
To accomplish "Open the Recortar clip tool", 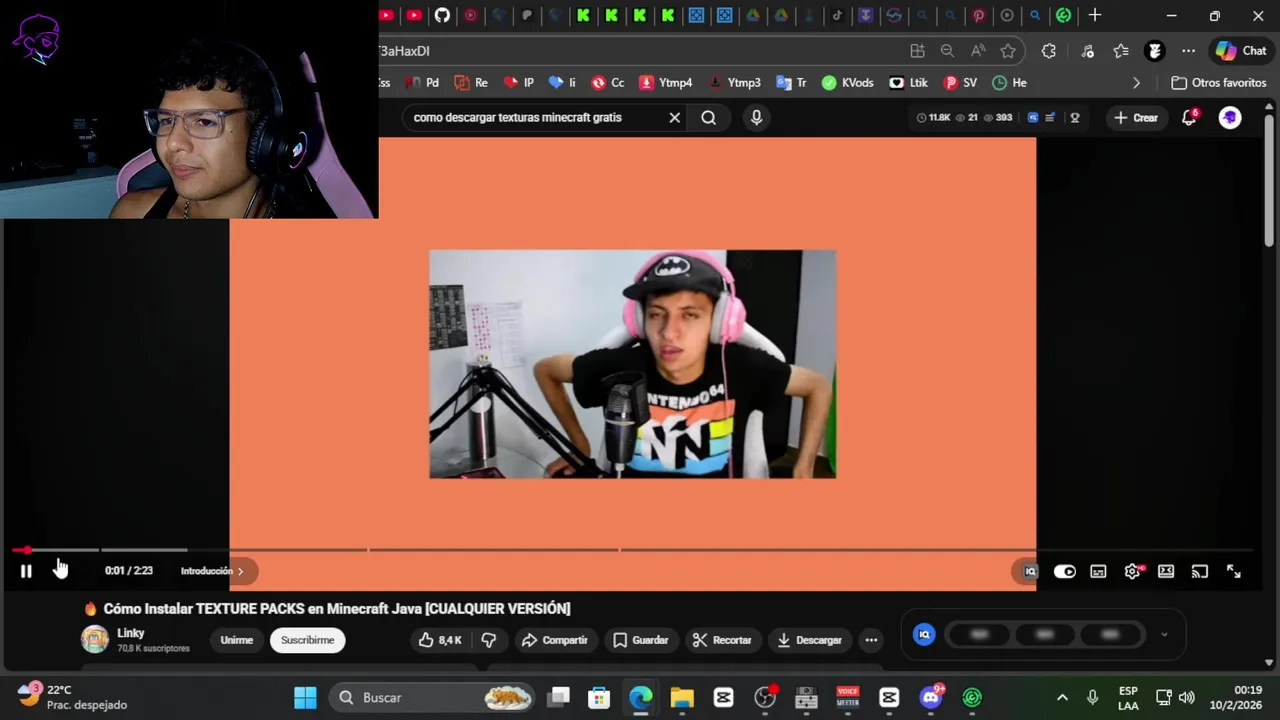I will point(722,640).
